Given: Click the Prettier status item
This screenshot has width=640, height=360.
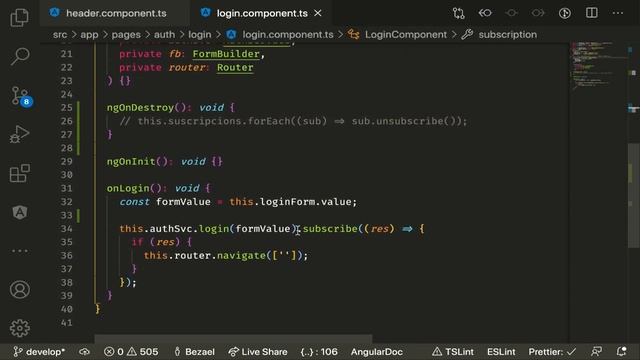Looking at the screenshot, I should (552, 351).
